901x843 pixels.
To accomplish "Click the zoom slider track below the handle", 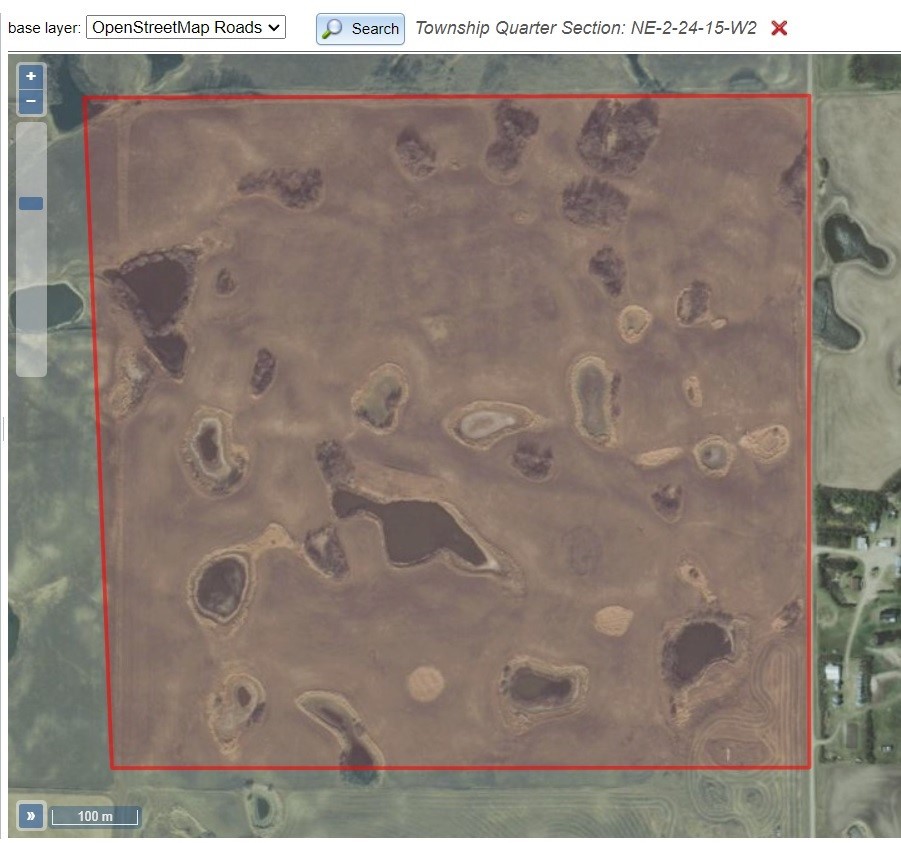I will 31,293.
